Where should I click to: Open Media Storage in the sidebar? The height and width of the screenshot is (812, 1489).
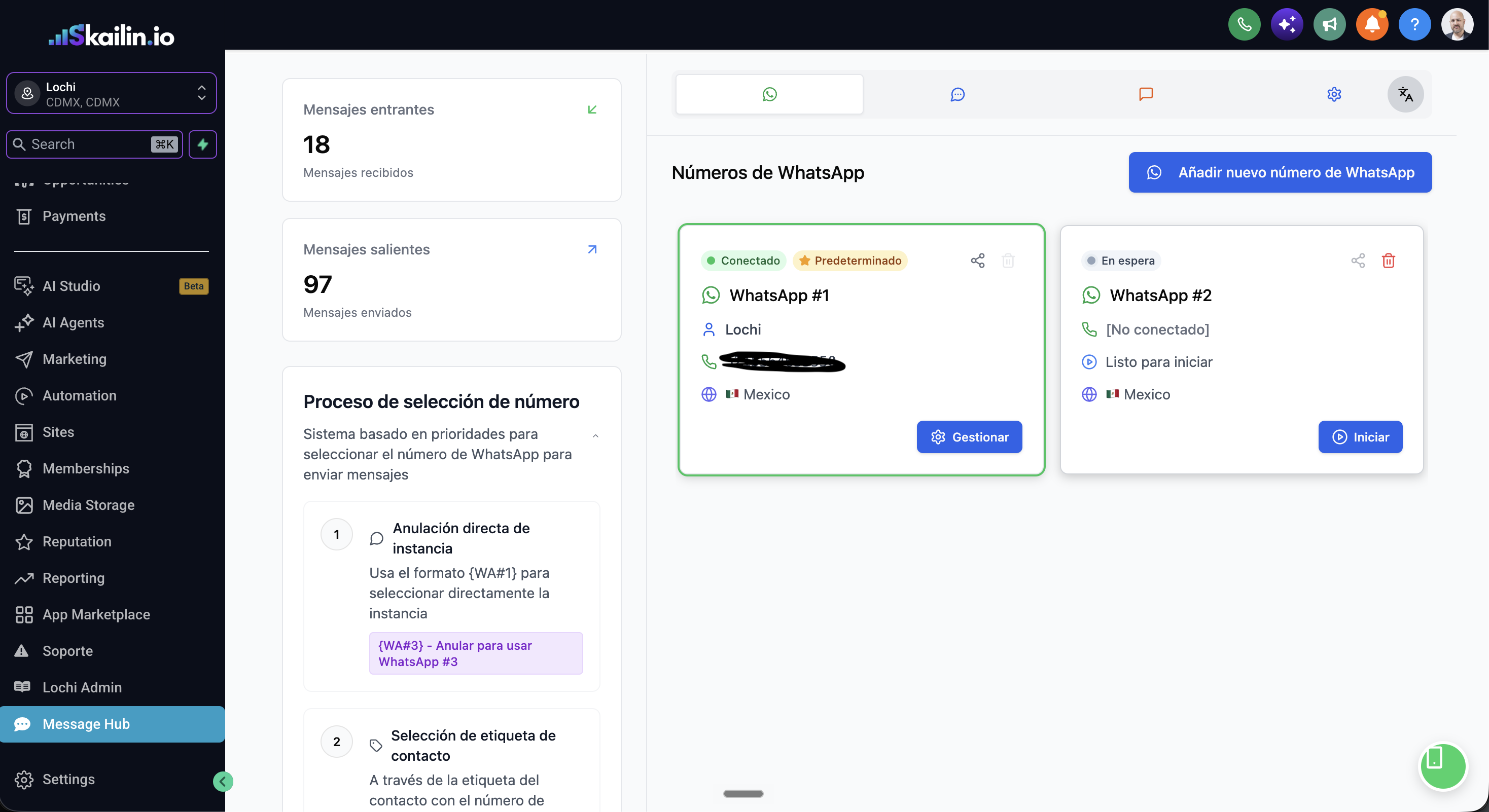click(x=112, y=505)
